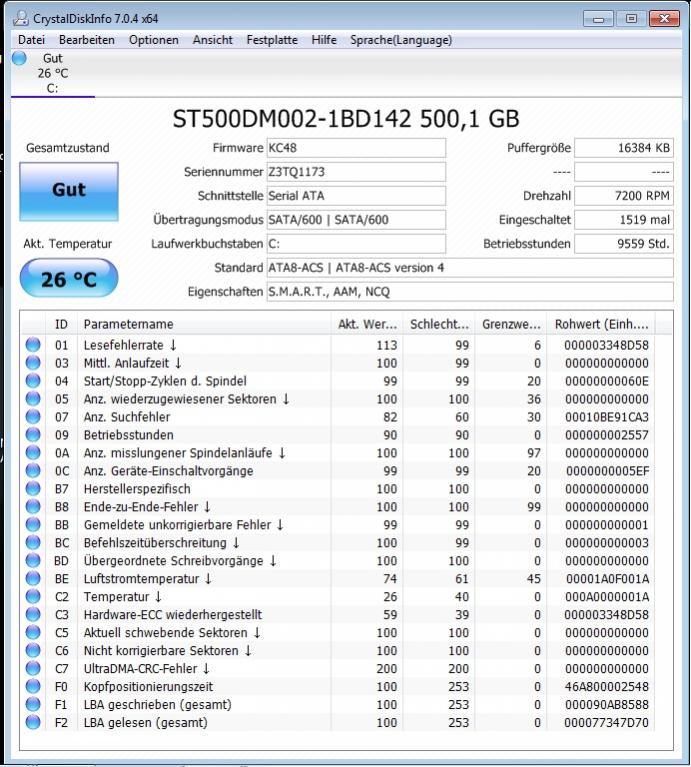The width and height of the screenshot is (691, 767).
Task: Select raw value 000090AB8588
Action: (607, 704)
